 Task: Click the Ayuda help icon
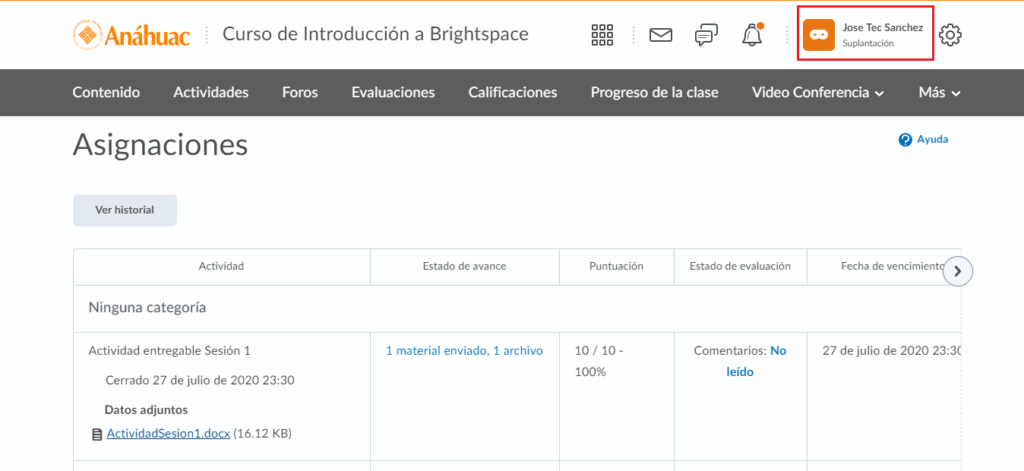click(x=905, y=140)
